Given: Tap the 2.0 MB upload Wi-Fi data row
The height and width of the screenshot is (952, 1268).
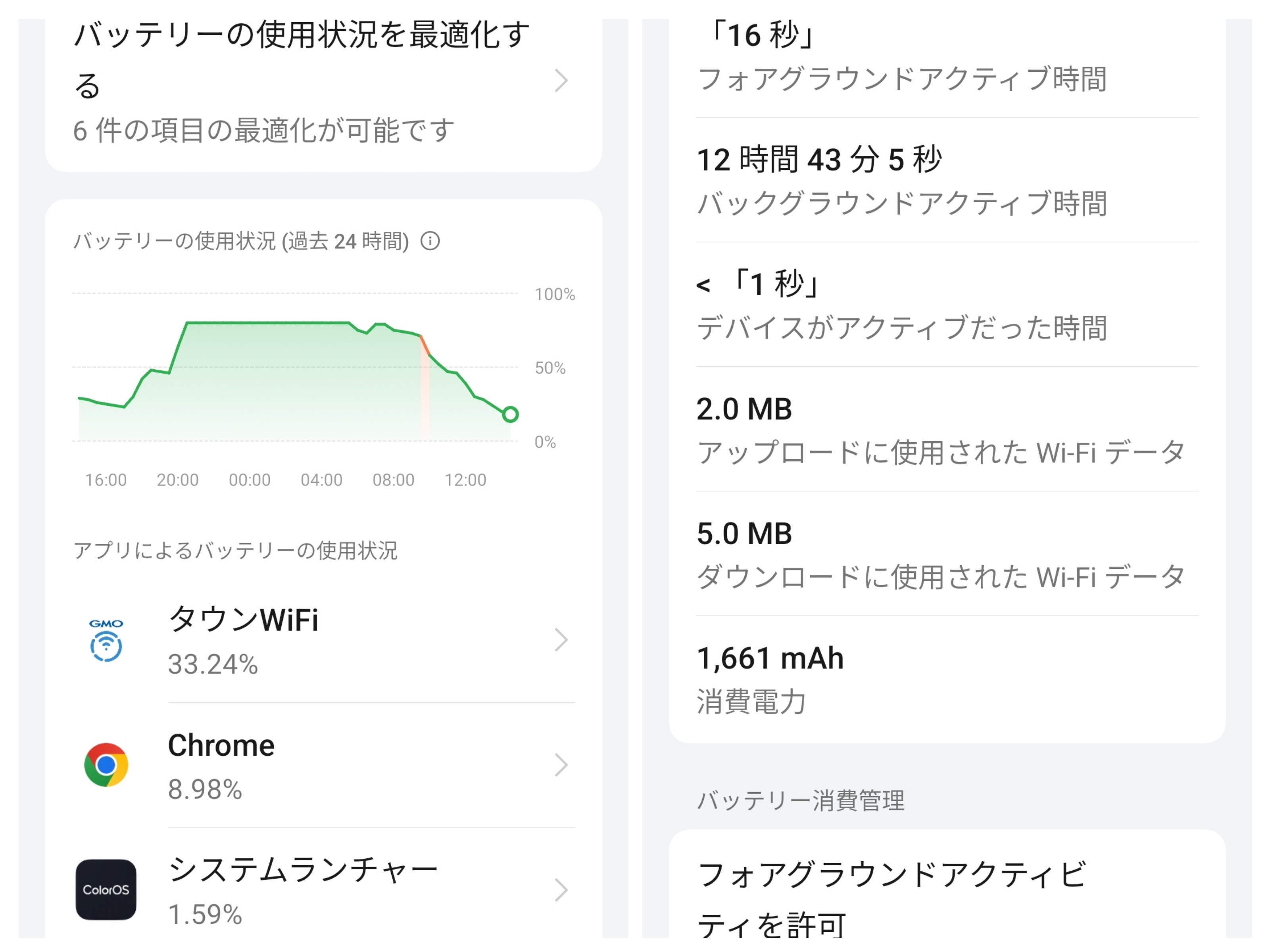Looking at the screenshot, I should 946,430.
